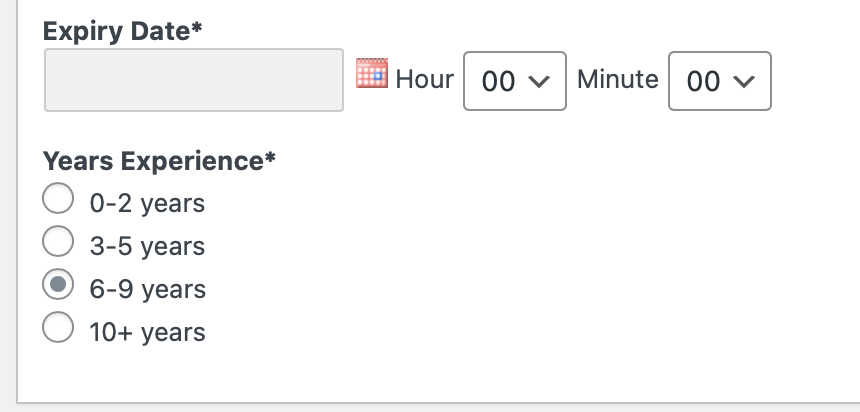Click the "3-5 years" label text
Viewport: 860px width, 412px height.
[x=147, y=247]
